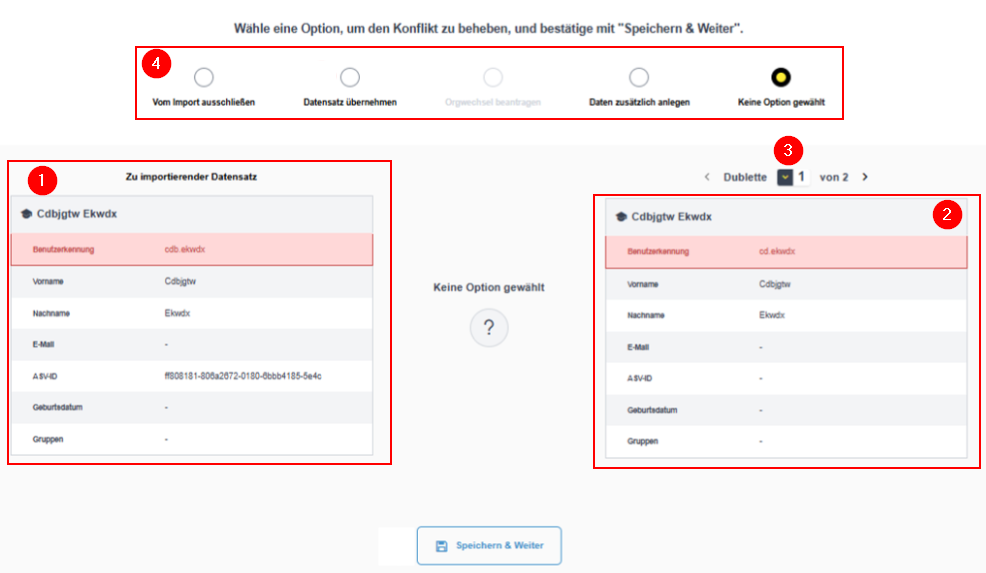Viewport: 986px width, 573px height.
Task: Pick the "Keine Option gewählt" radio button
Action: pos(781,78)
